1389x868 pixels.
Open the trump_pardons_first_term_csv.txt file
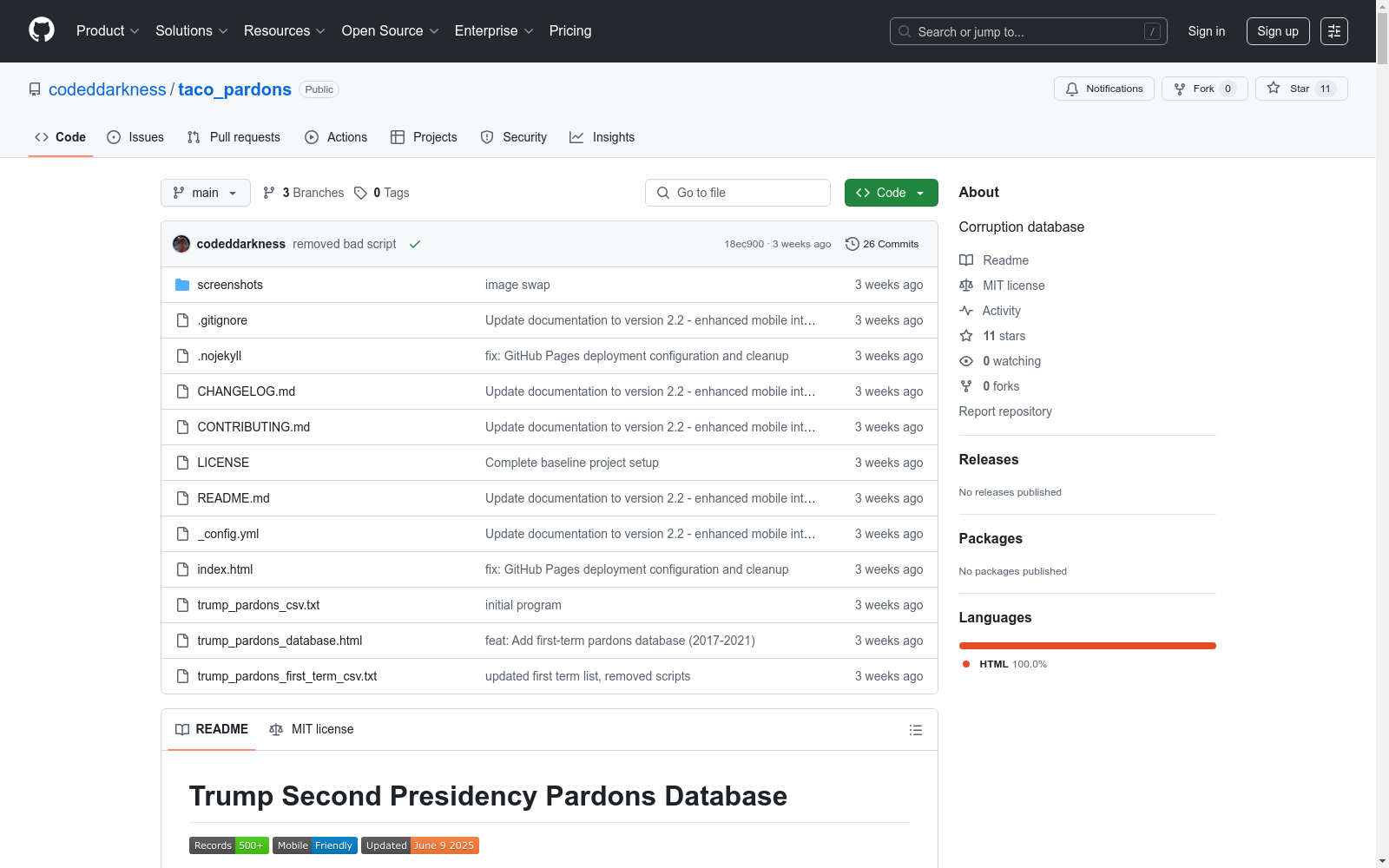click(x=287, y=676)
